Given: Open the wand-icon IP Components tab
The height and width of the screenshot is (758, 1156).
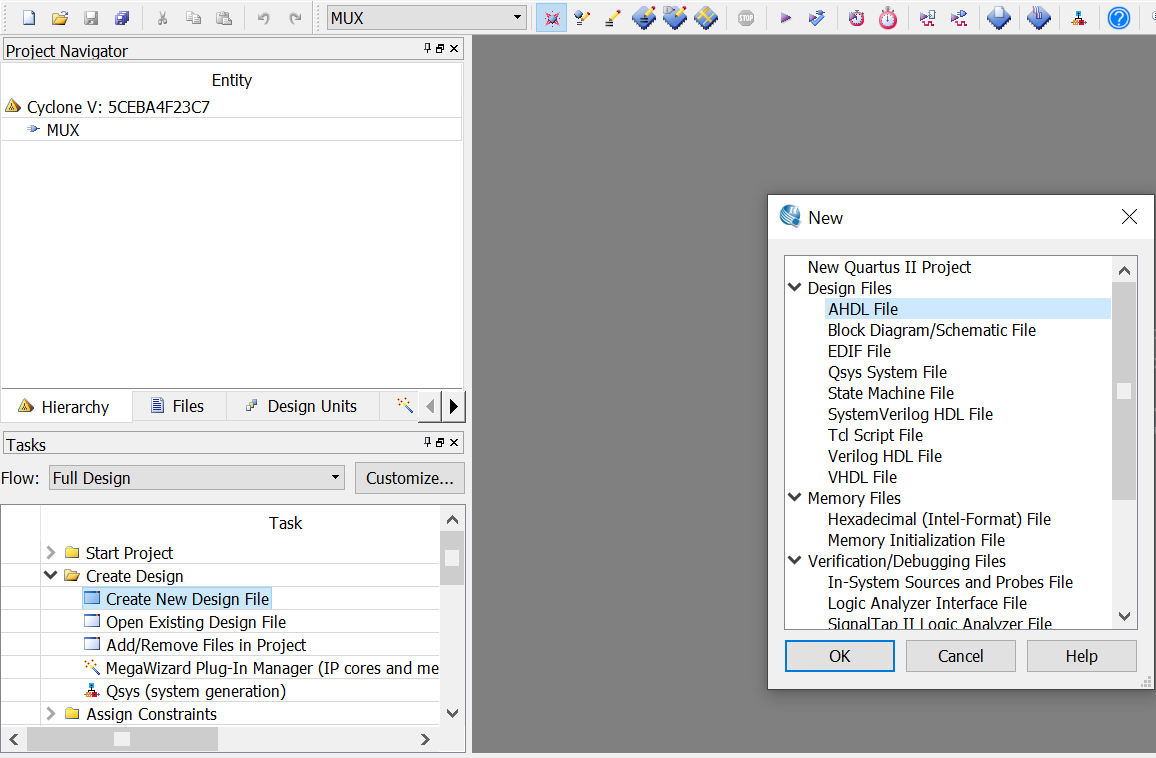Looking at the screenshot, I should tap(405, 405).
